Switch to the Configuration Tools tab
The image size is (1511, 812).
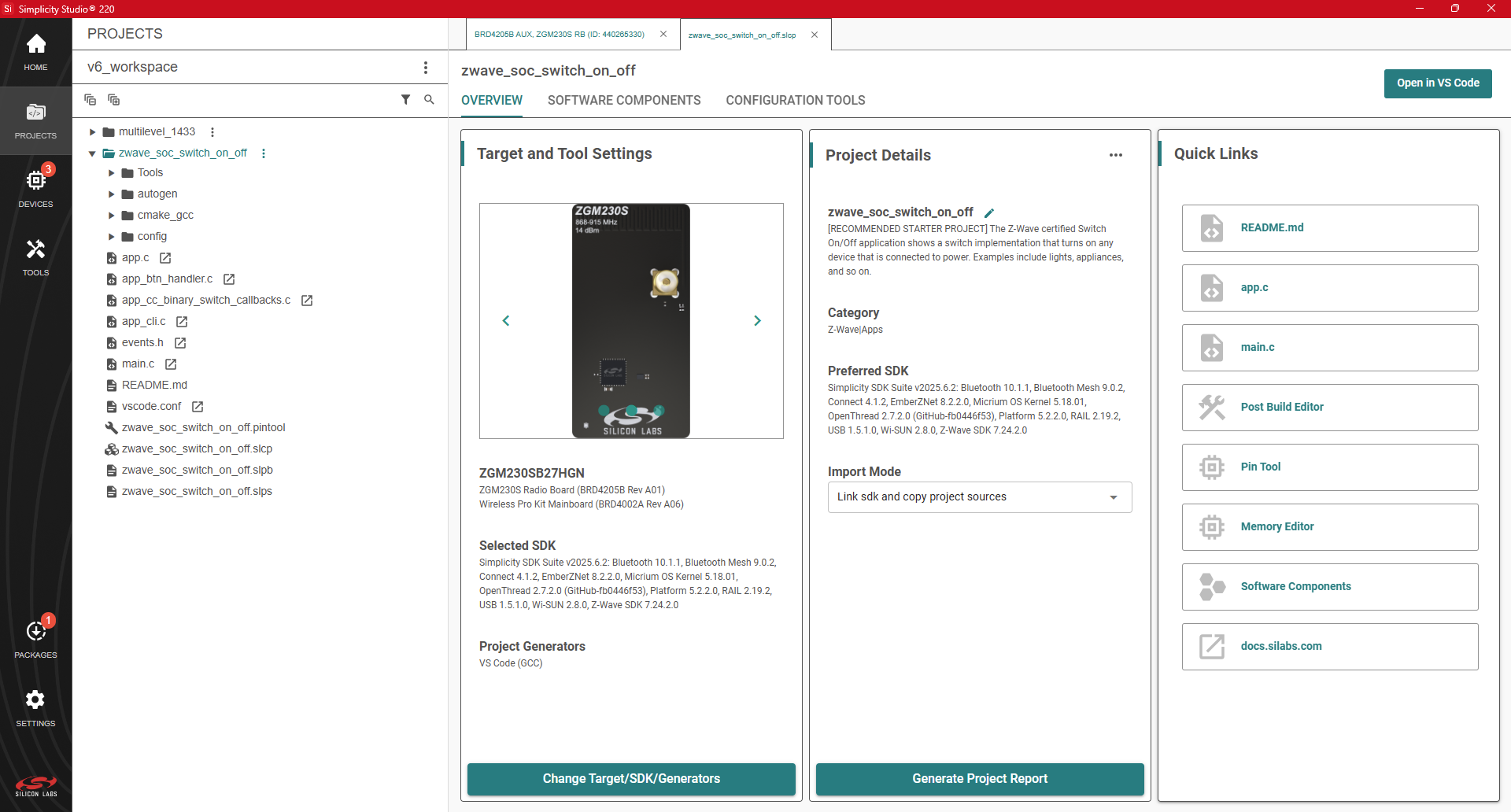click(x=795, y=100)
